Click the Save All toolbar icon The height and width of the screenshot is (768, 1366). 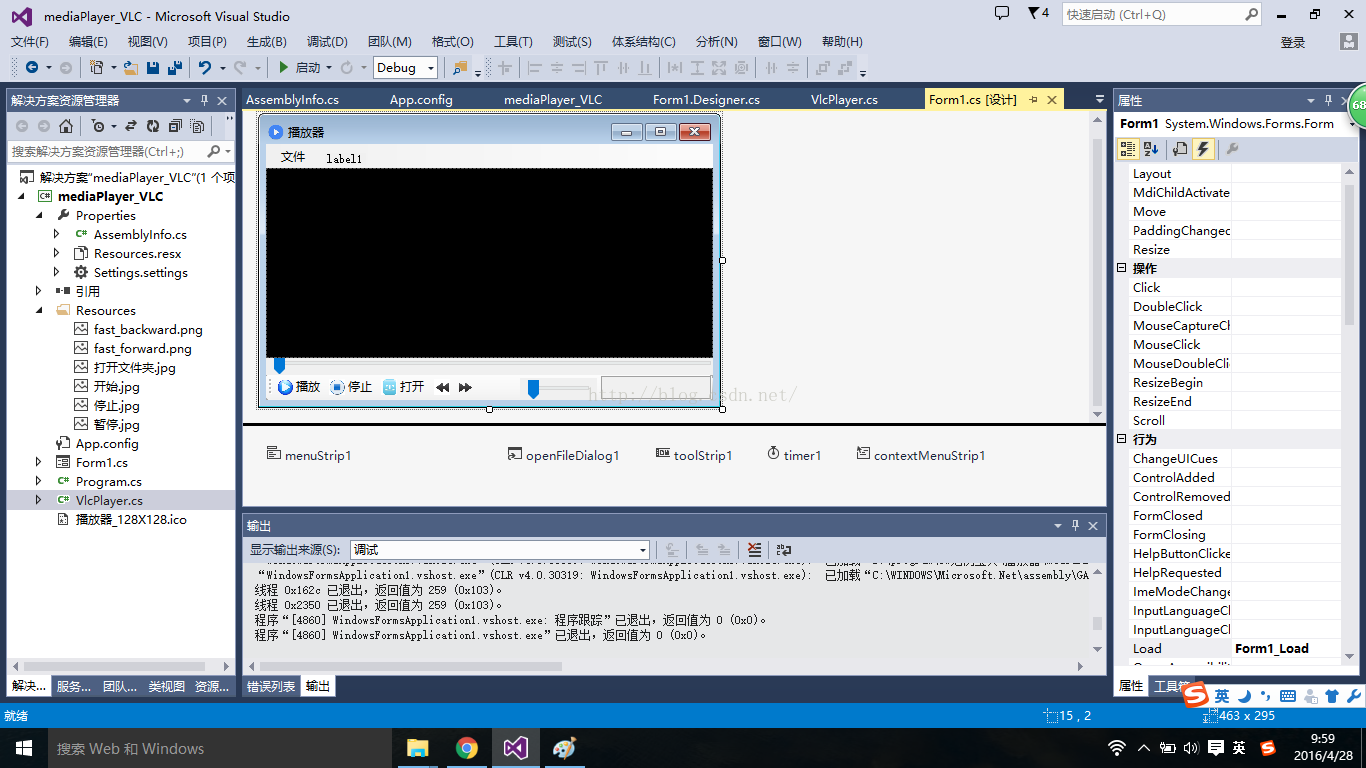click(x=175, y=67)
